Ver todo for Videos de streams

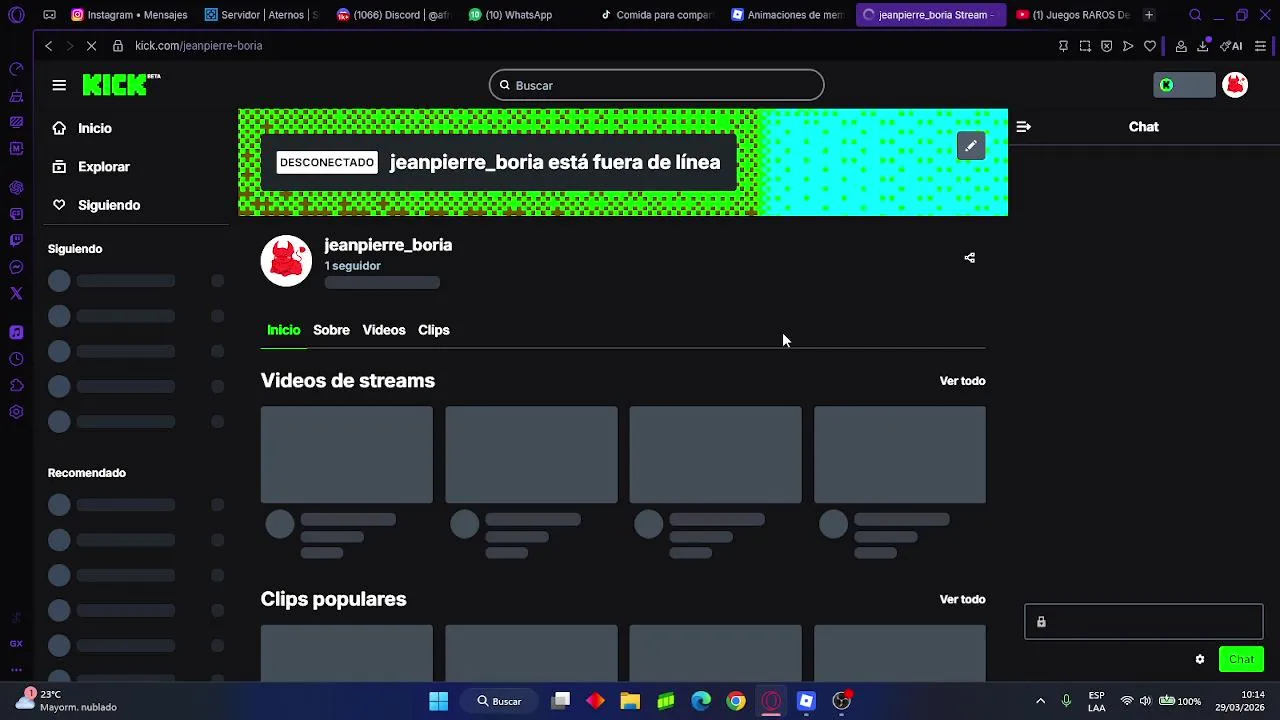962,381
